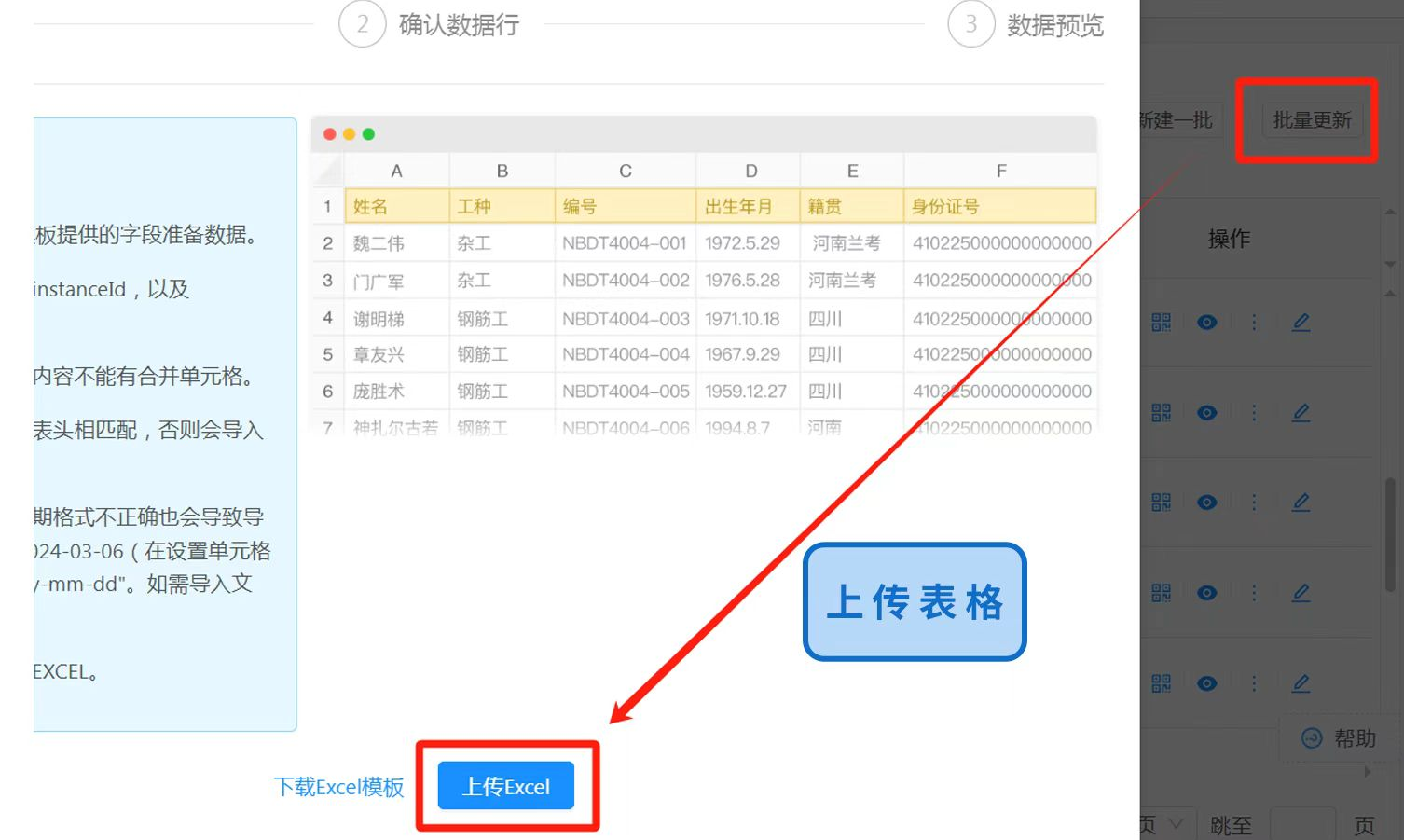Toggle visibility eye on the fourth record
Screen dimensions: 1404x840
[x=1206, y=592]
